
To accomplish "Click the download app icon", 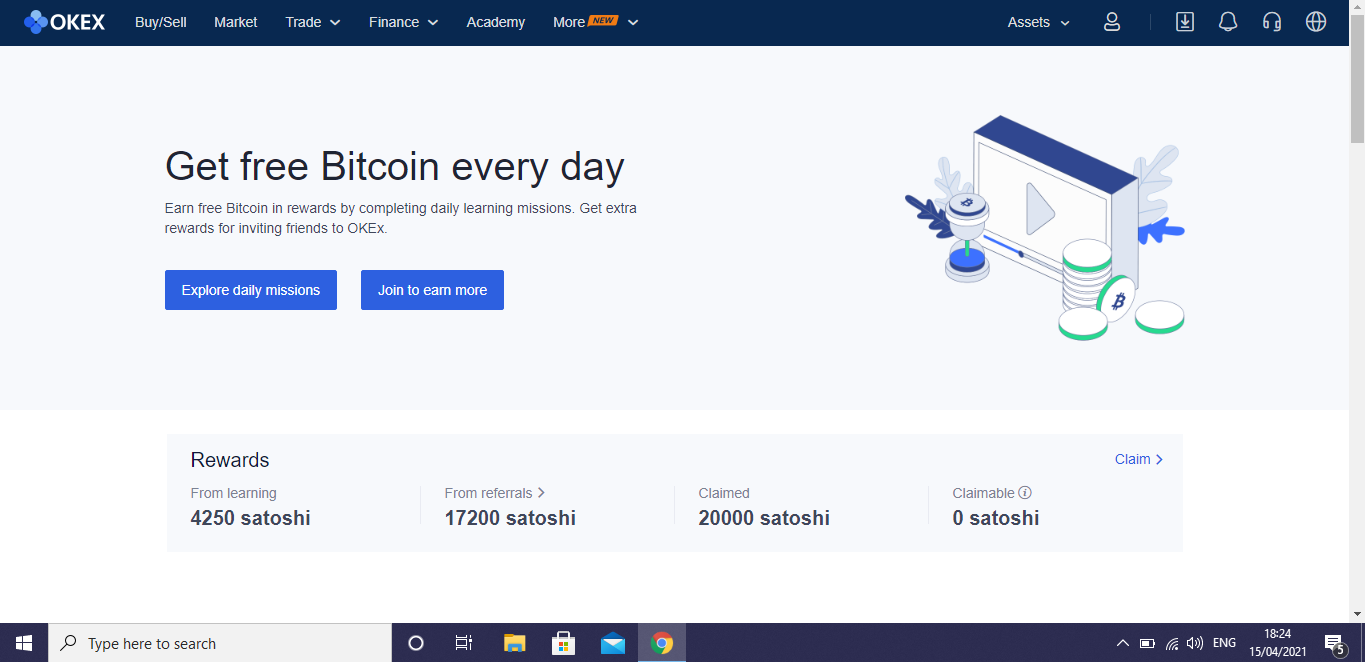I will 1185,21.
